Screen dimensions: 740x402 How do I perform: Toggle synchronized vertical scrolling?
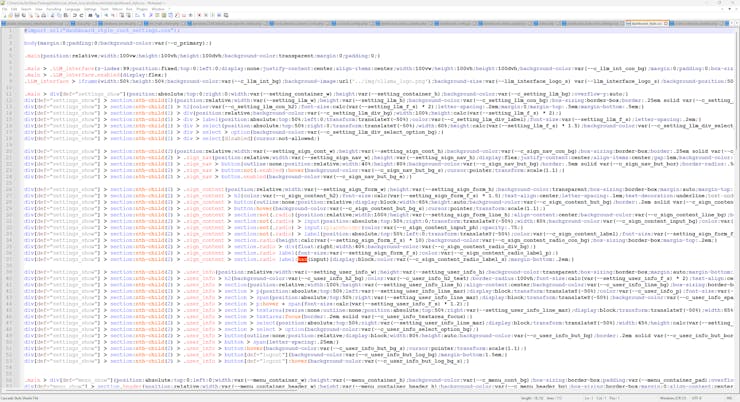(121, 15)
